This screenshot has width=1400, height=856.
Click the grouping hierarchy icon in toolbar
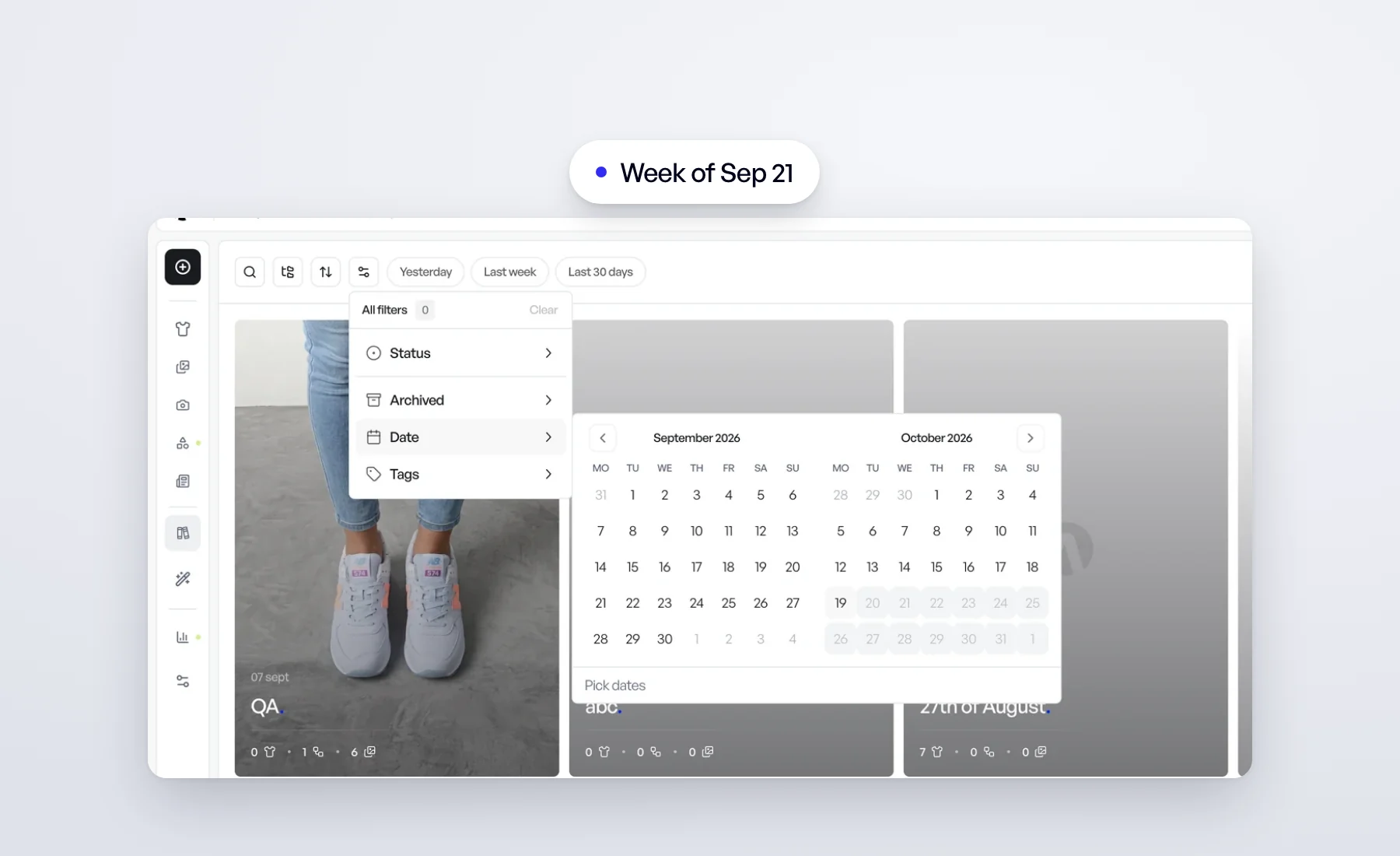point(288,272)
